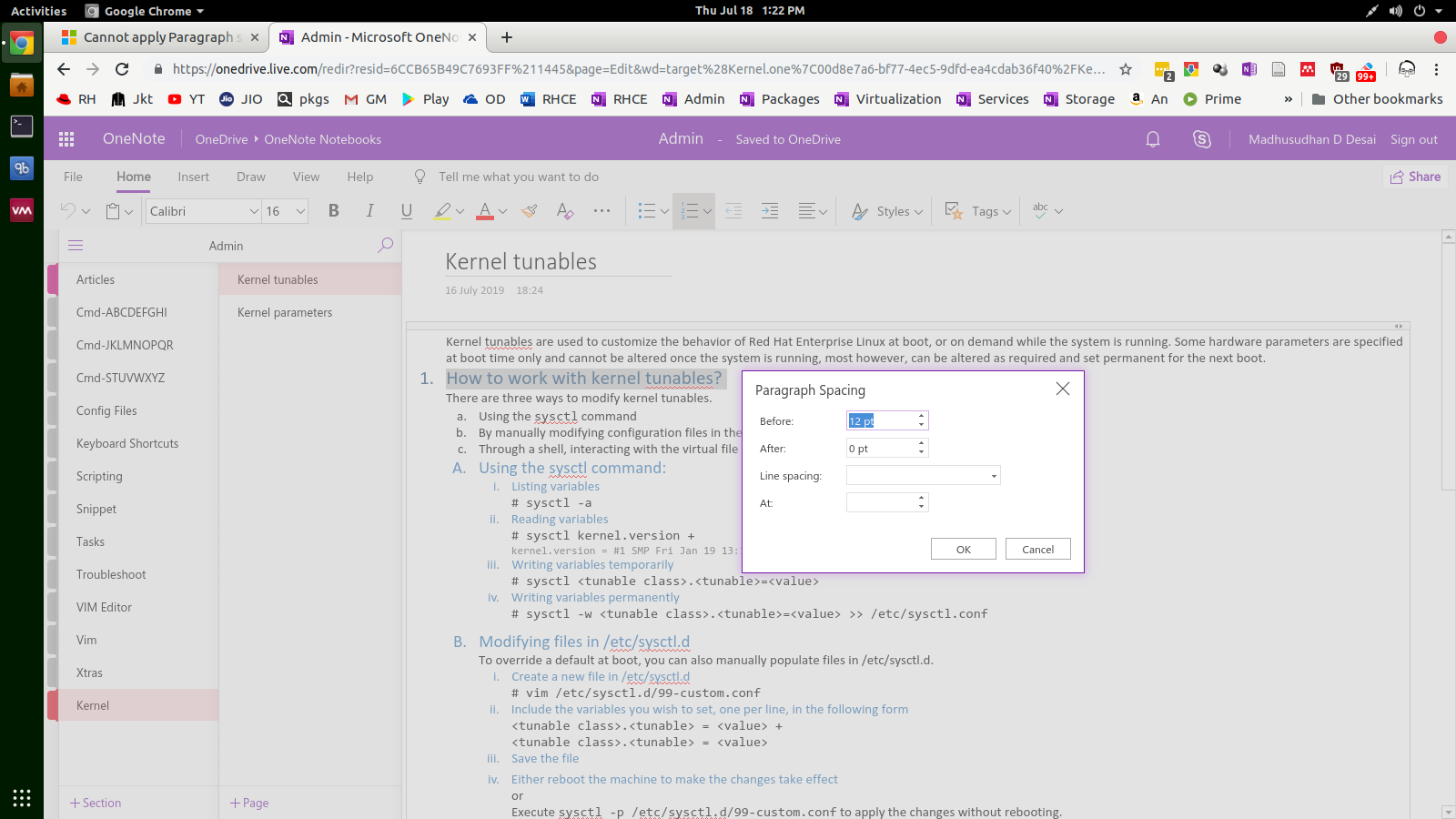
Task: Click the Clear Formatting icon
Action: [565, 211]
